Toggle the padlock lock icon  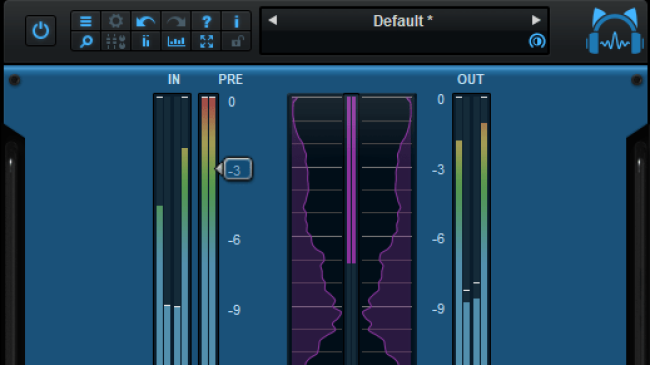pos(236,41)
